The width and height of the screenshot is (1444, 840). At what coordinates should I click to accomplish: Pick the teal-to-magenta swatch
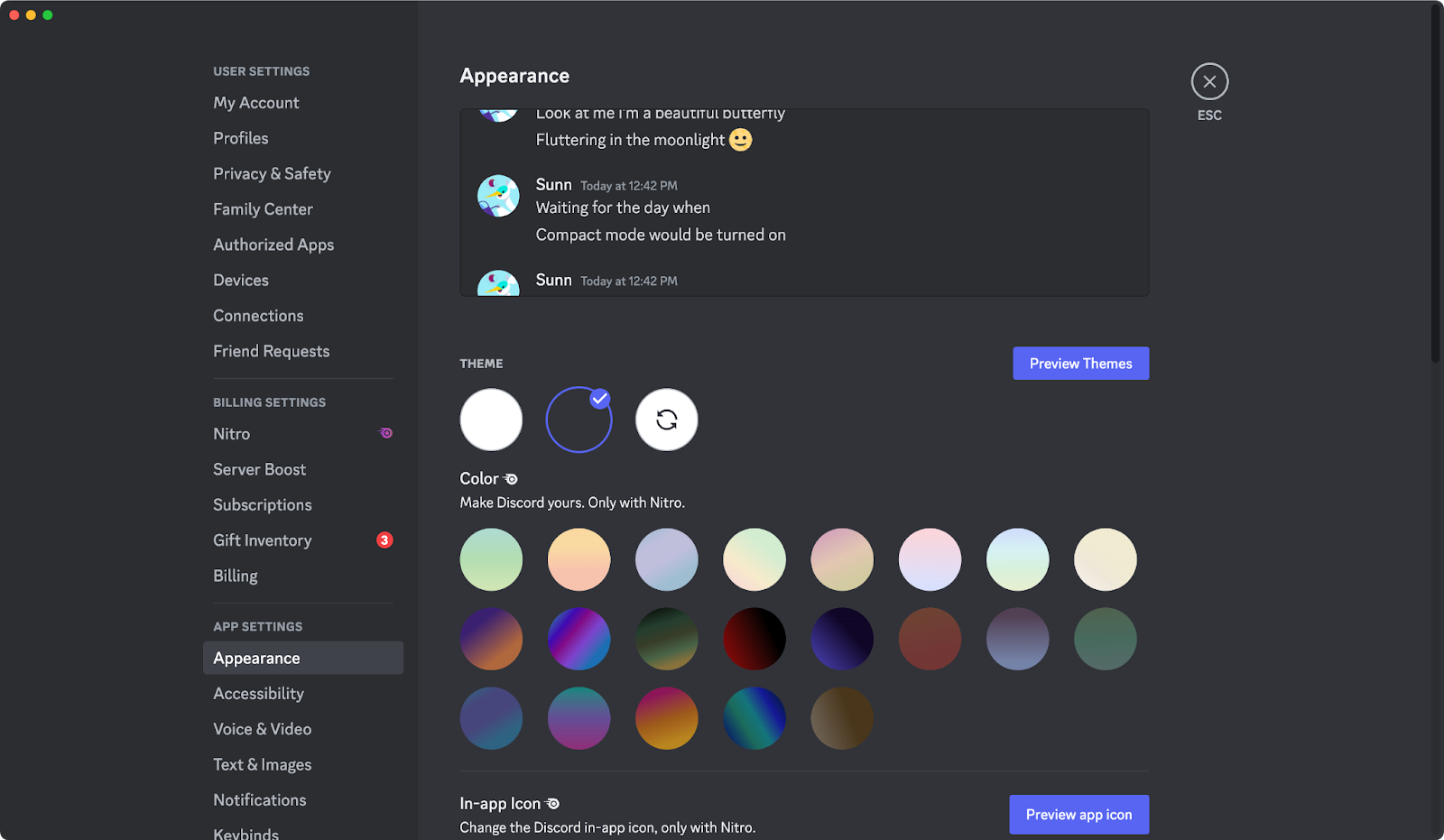(x=579, y=718)
